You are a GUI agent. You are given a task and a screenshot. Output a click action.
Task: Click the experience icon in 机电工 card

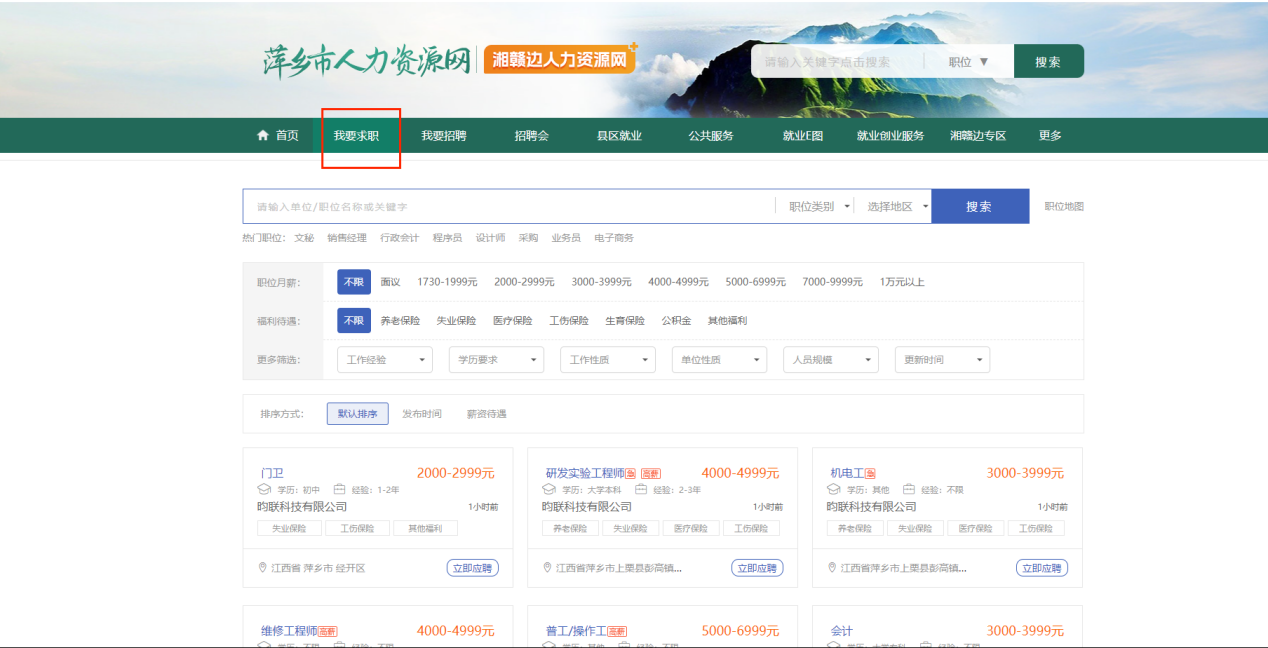point(909,490)
